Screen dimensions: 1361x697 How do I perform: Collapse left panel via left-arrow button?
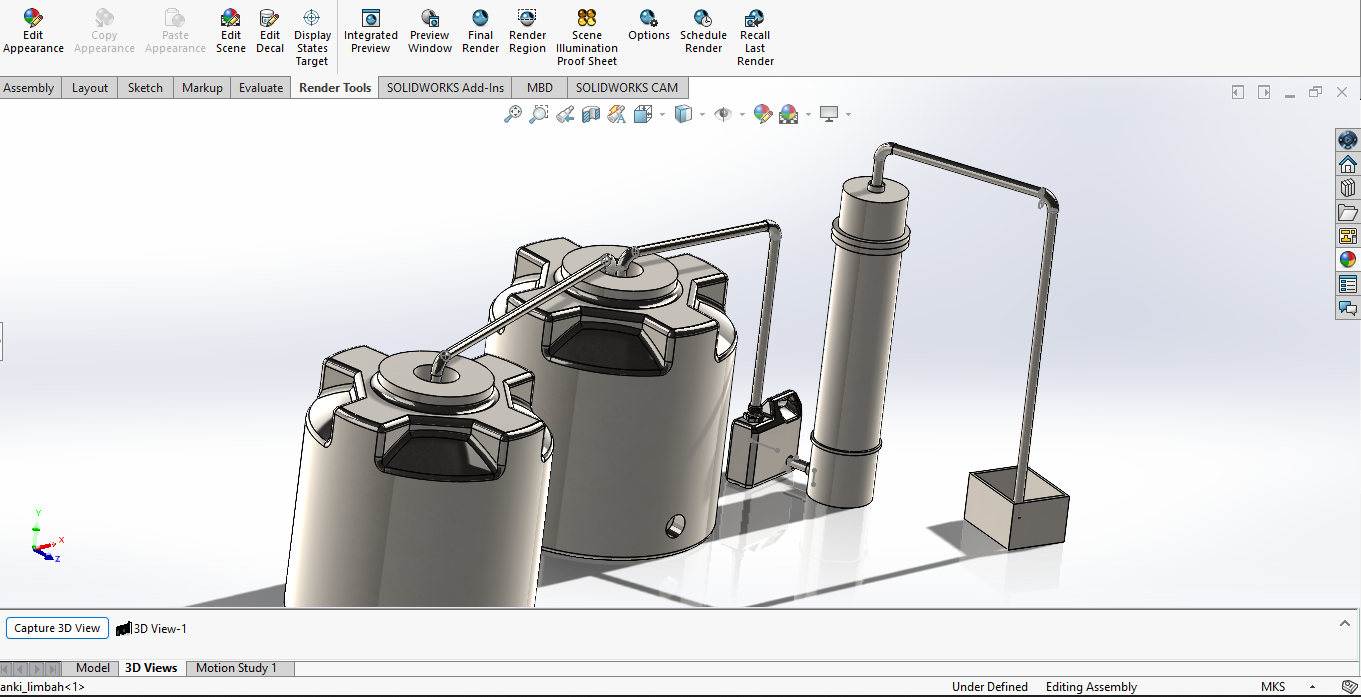coord(1238,92)
